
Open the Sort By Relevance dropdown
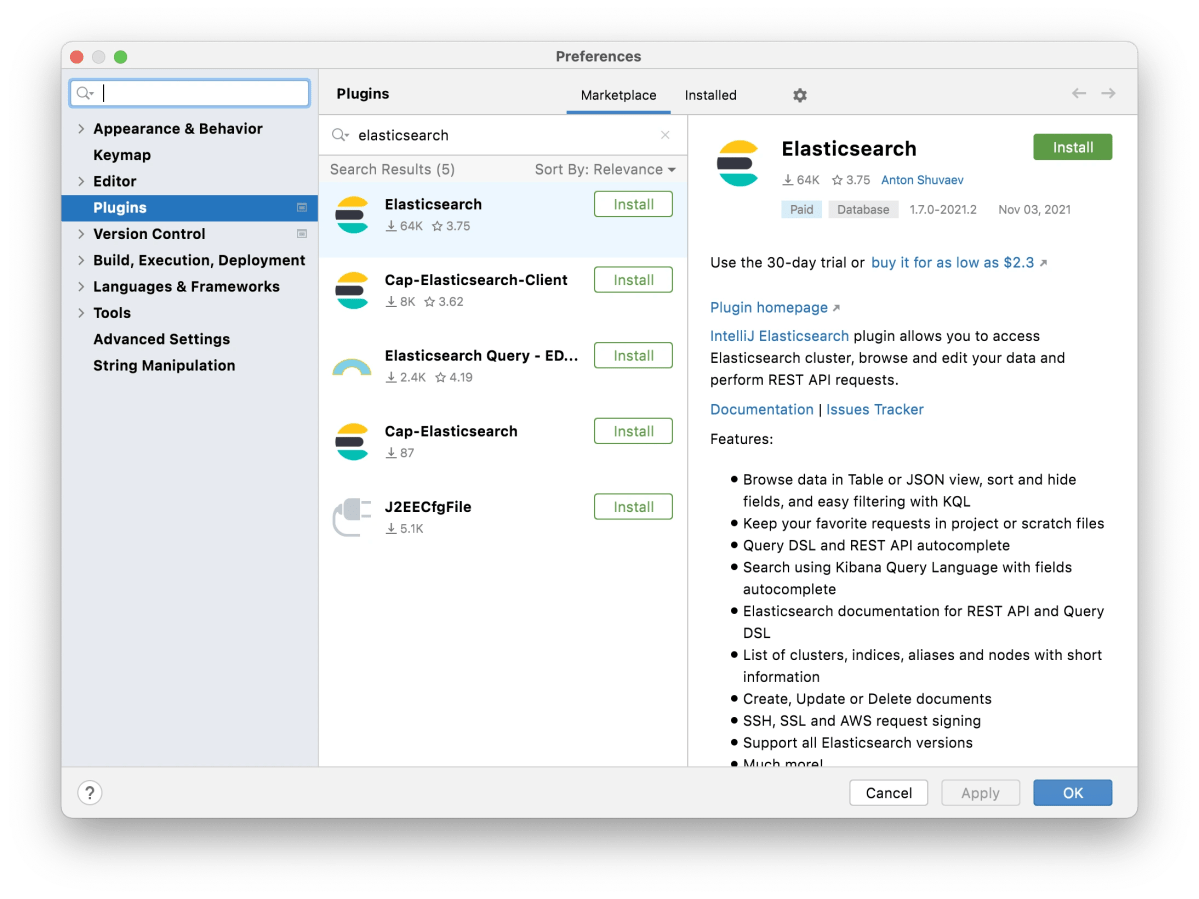(605, 170)
